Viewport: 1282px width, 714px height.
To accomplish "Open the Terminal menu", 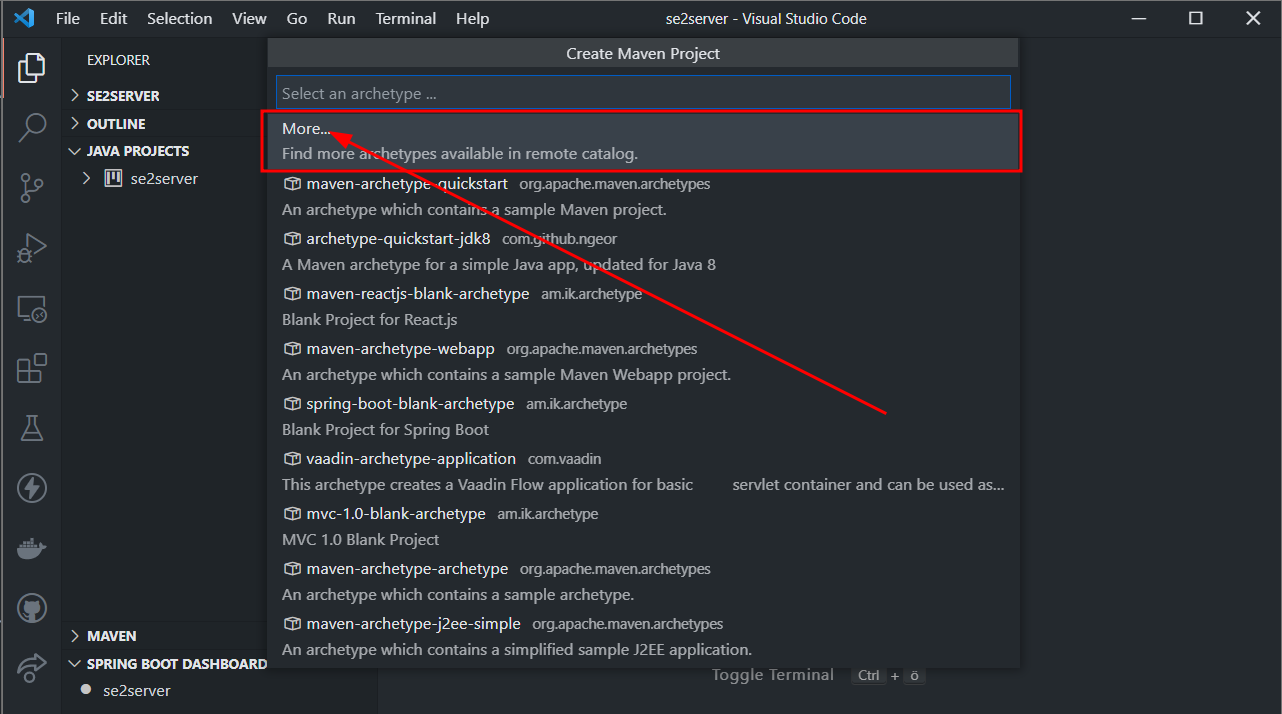I will coord(406,18).
